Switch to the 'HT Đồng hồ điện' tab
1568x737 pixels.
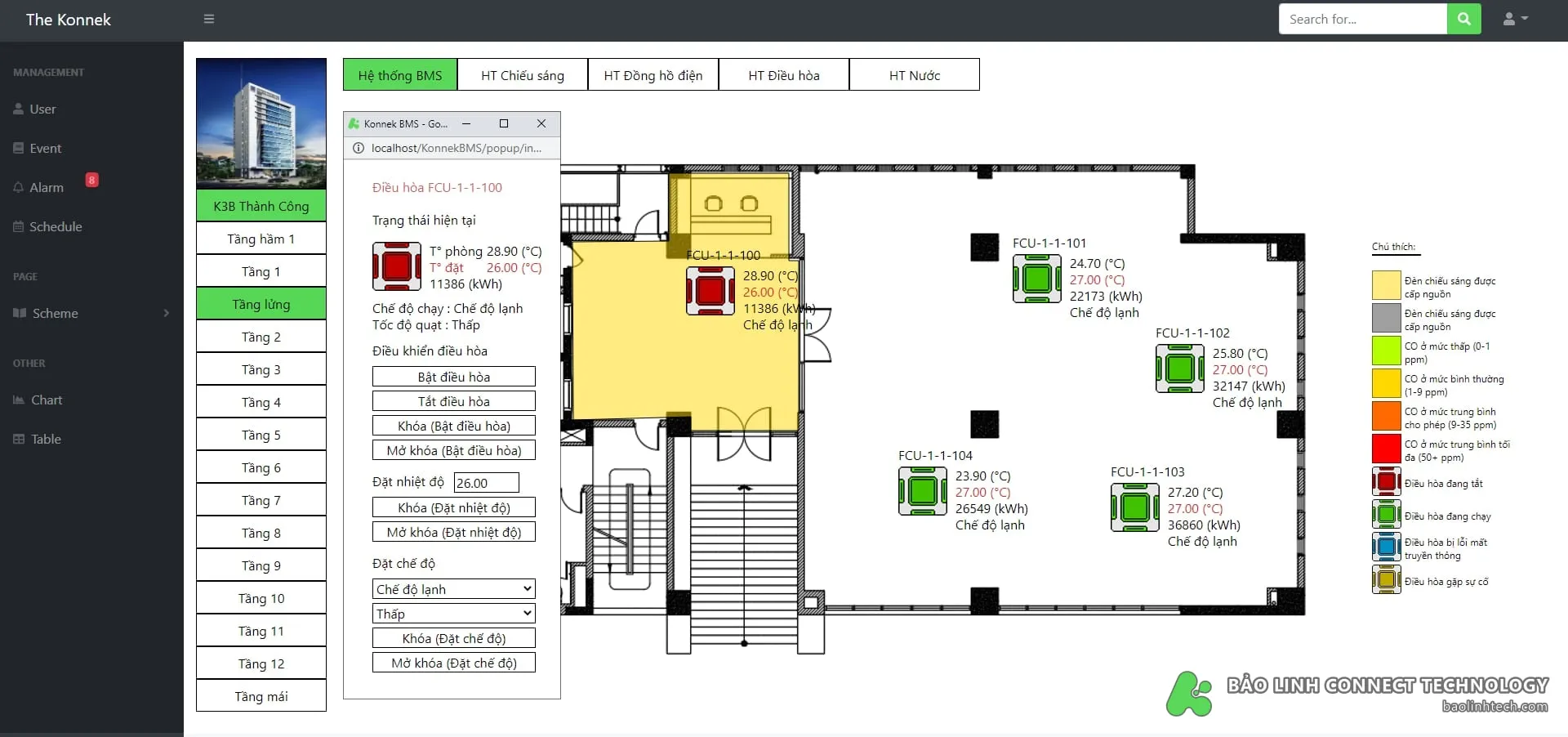pos(653,74)
